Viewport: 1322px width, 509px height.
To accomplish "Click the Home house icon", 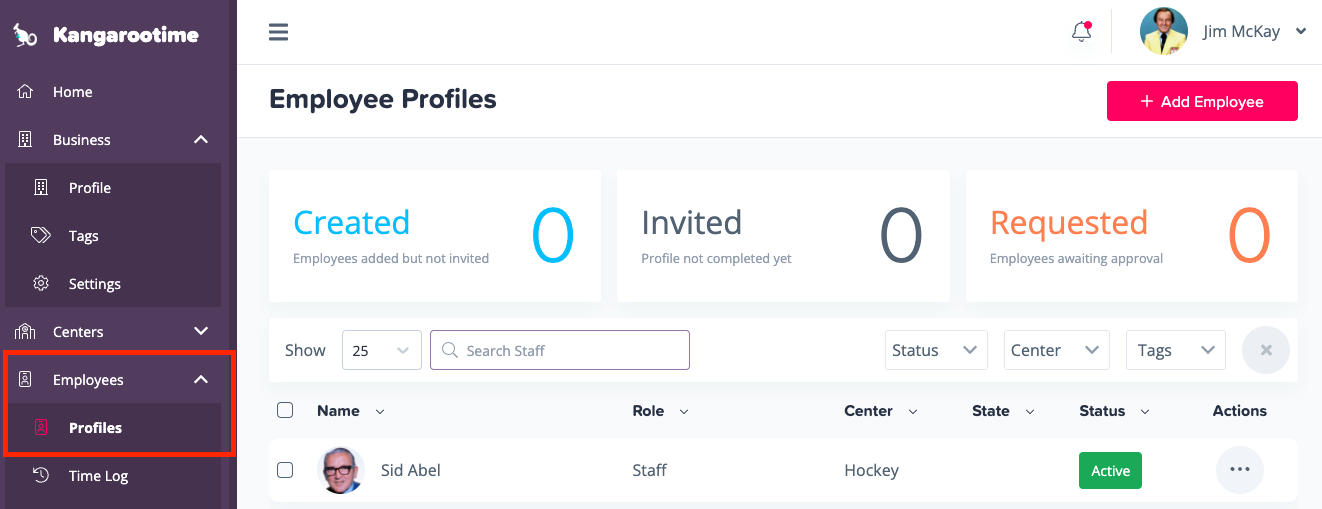I will 26,92.
